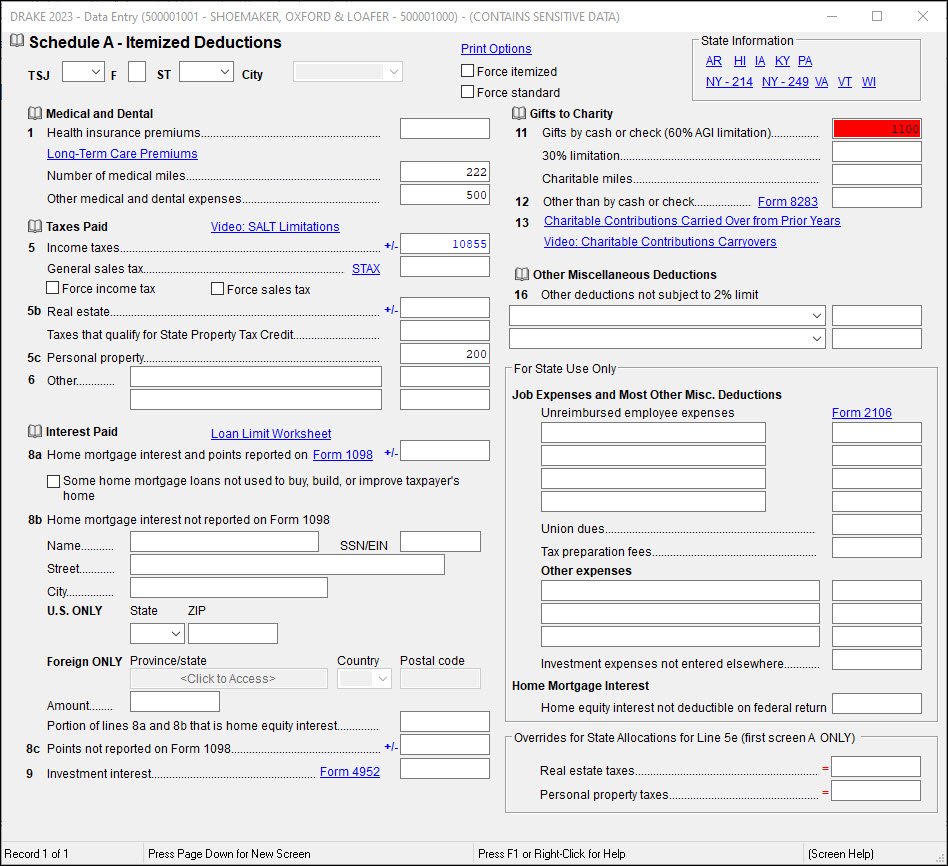The image size is (948, 866).
Task: Enable the Force standard checkbox
Action: tap(467, 91)
